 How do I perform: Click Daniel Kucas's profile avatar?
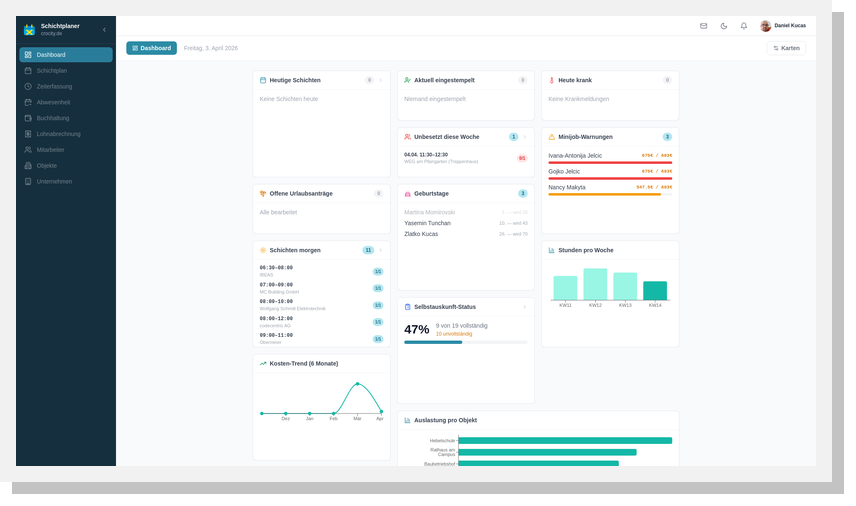[x=765, y=26]
